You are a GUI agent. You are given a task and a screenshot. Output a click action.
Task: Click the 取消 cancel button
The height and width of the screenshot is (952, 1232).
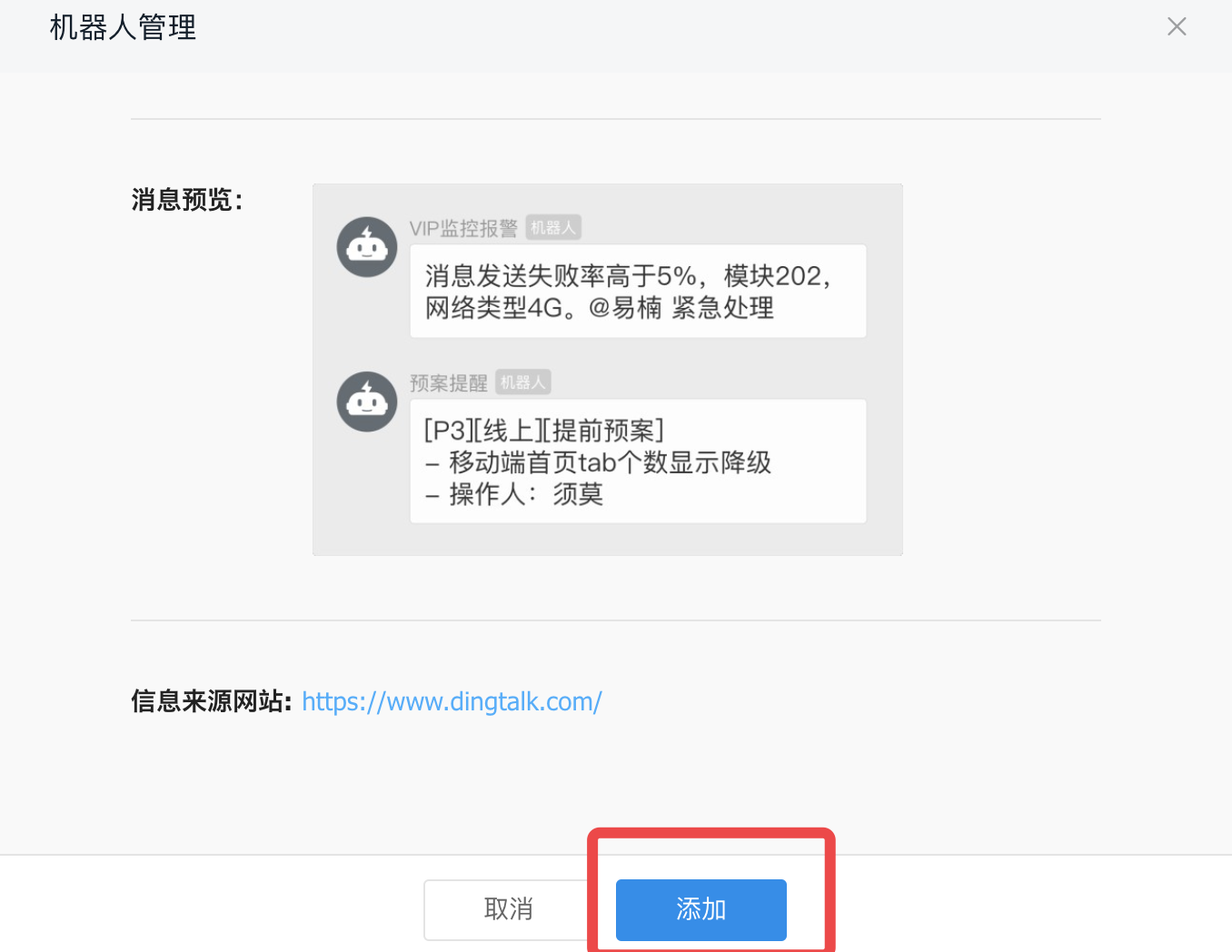(509, 909)
